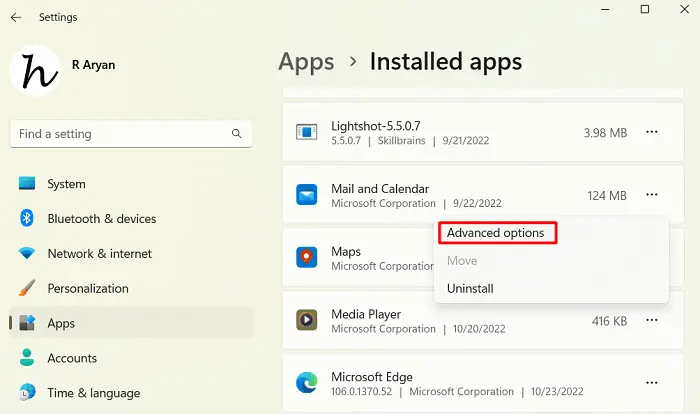Screen dimensions: 700x414
Task: Minimize the Settings window
Action: click(605, 9)
